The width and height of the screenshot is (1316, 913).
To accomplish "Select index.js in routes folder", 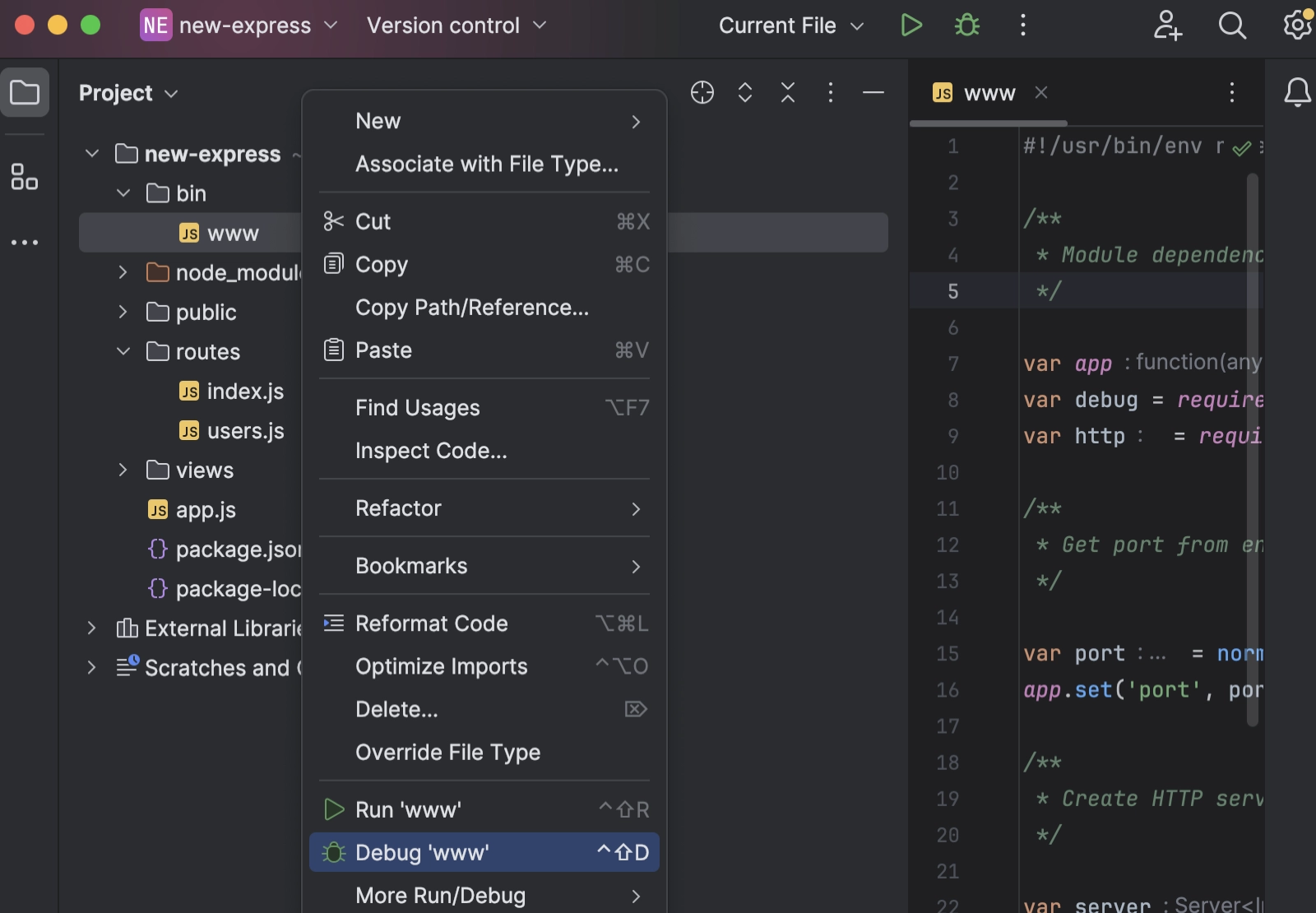I will tap(231, 391).
